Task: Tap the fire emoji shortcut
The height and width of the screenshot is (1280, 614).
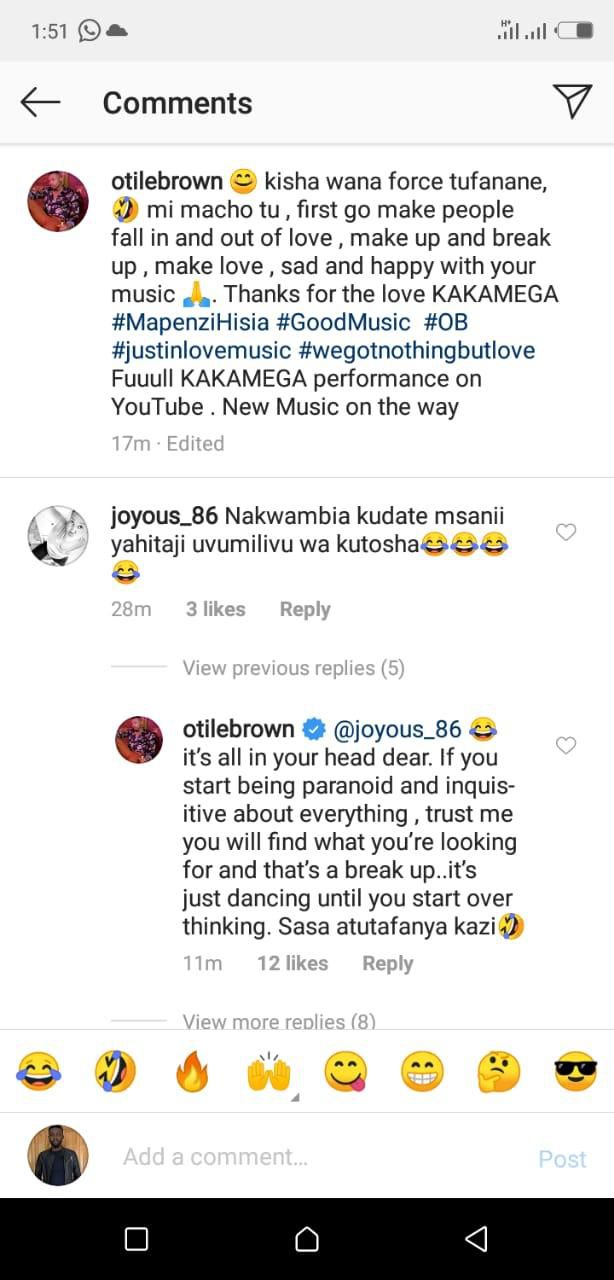Action: tap(191, 1068)
